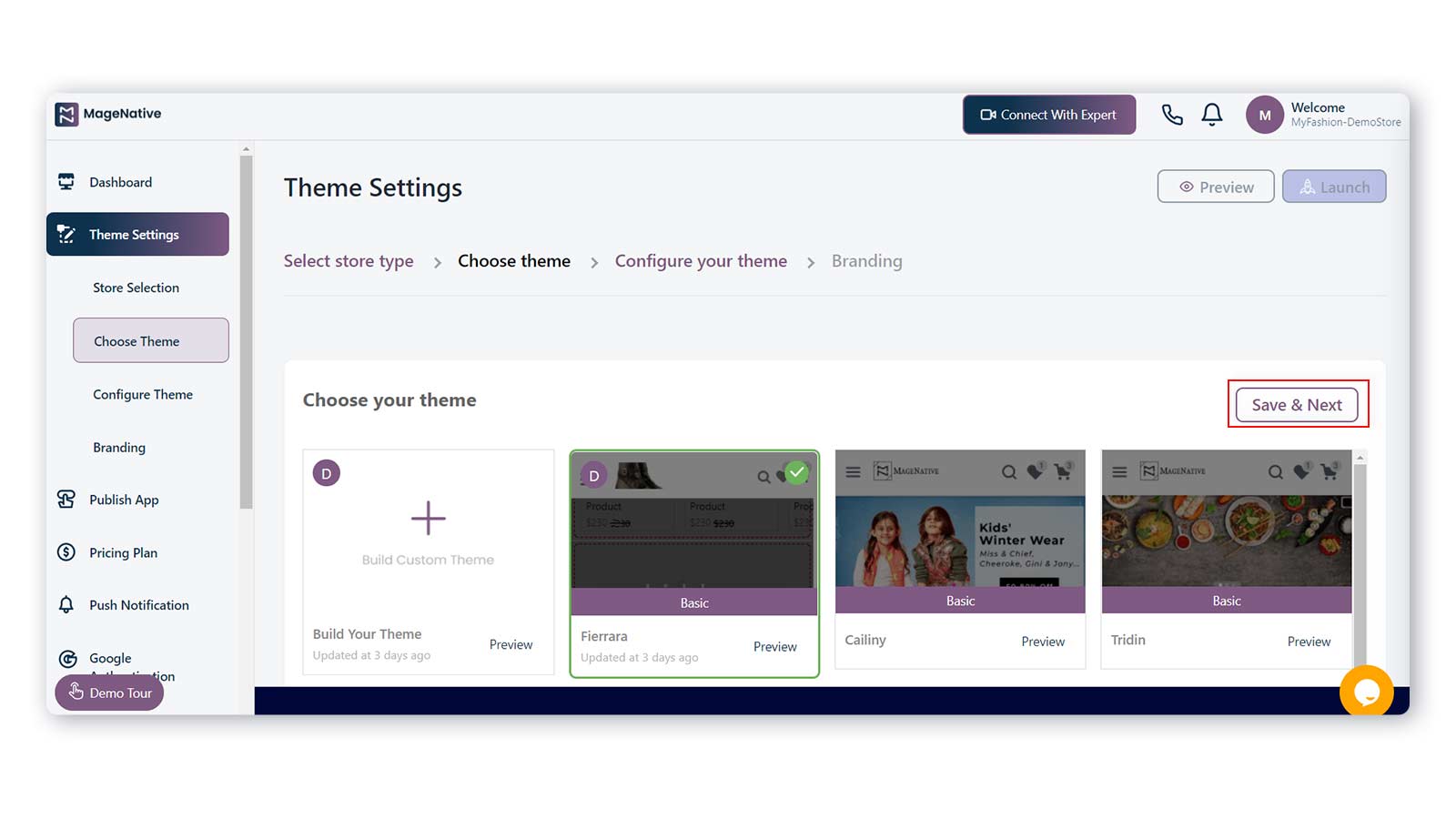Go to Branding breadcrumb step
The image size is (1456, 819).
tap(866, 261)
